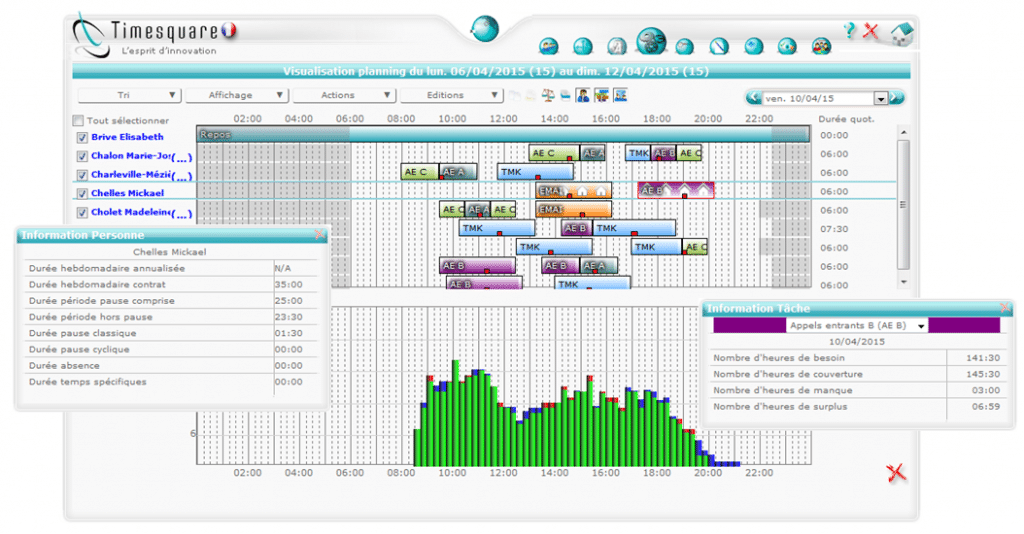This screenshot has height=534, width=1024.
Task: Uncheck the Brive Elisabeth checkbox
Action: pyautogui.click(x=82, y=137)
